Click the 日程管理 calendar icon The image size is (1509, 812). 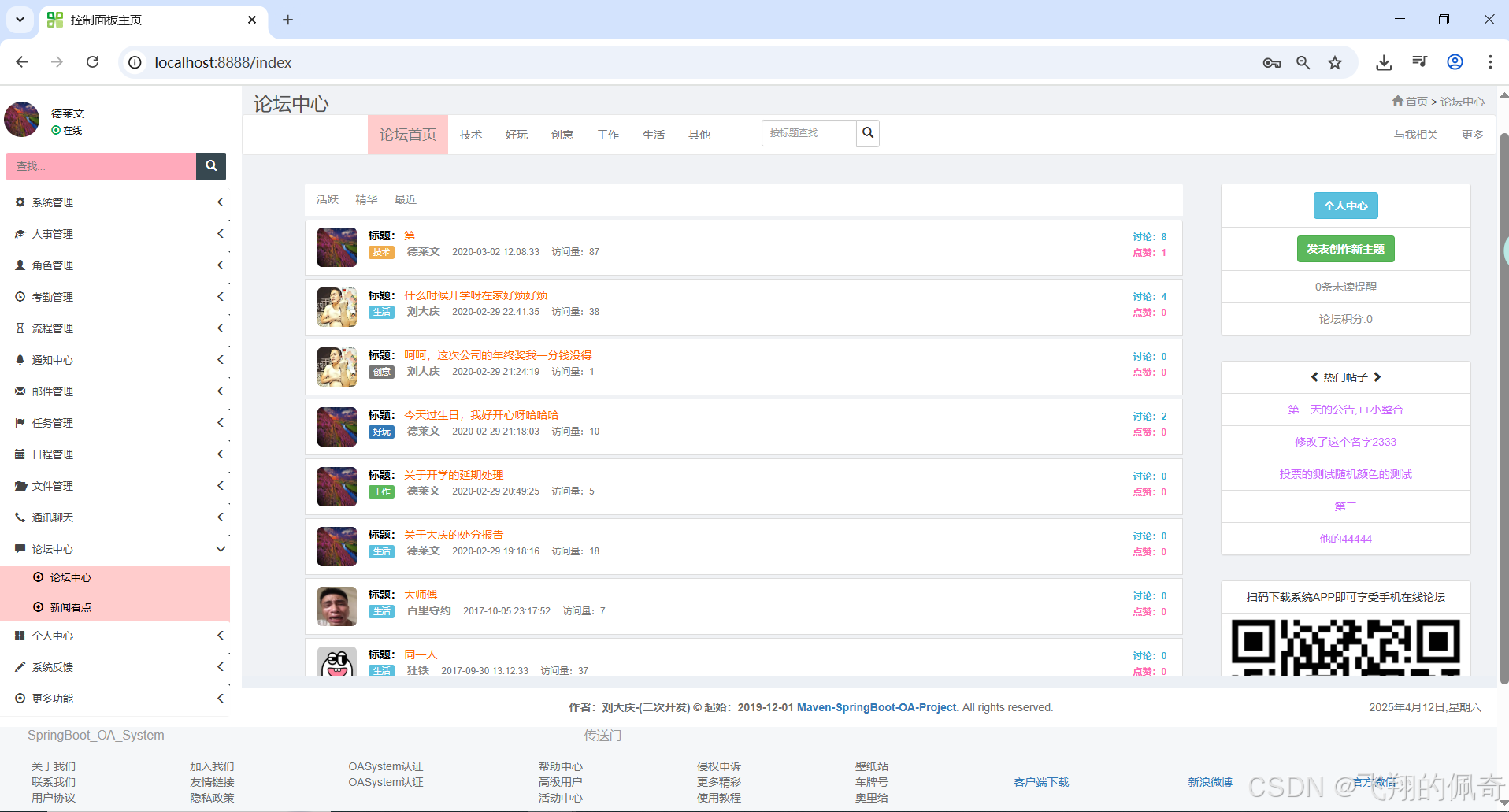(20, 454)
